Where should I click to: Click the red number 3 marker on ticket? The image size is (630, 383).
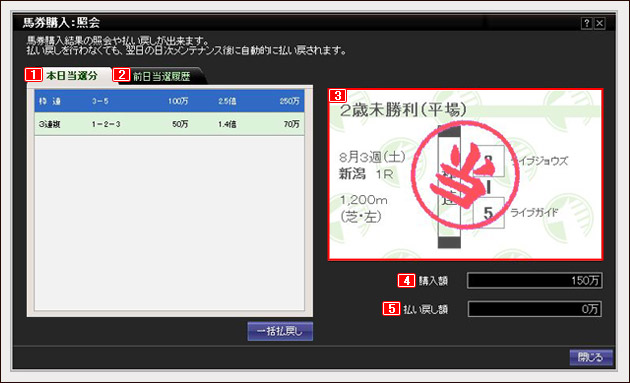(x=338, y=96)
